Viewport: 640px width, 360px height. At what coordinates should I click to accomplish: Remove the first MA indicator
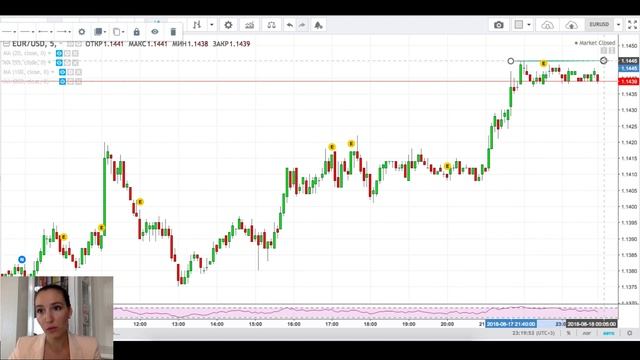click(x=75, y=53)
